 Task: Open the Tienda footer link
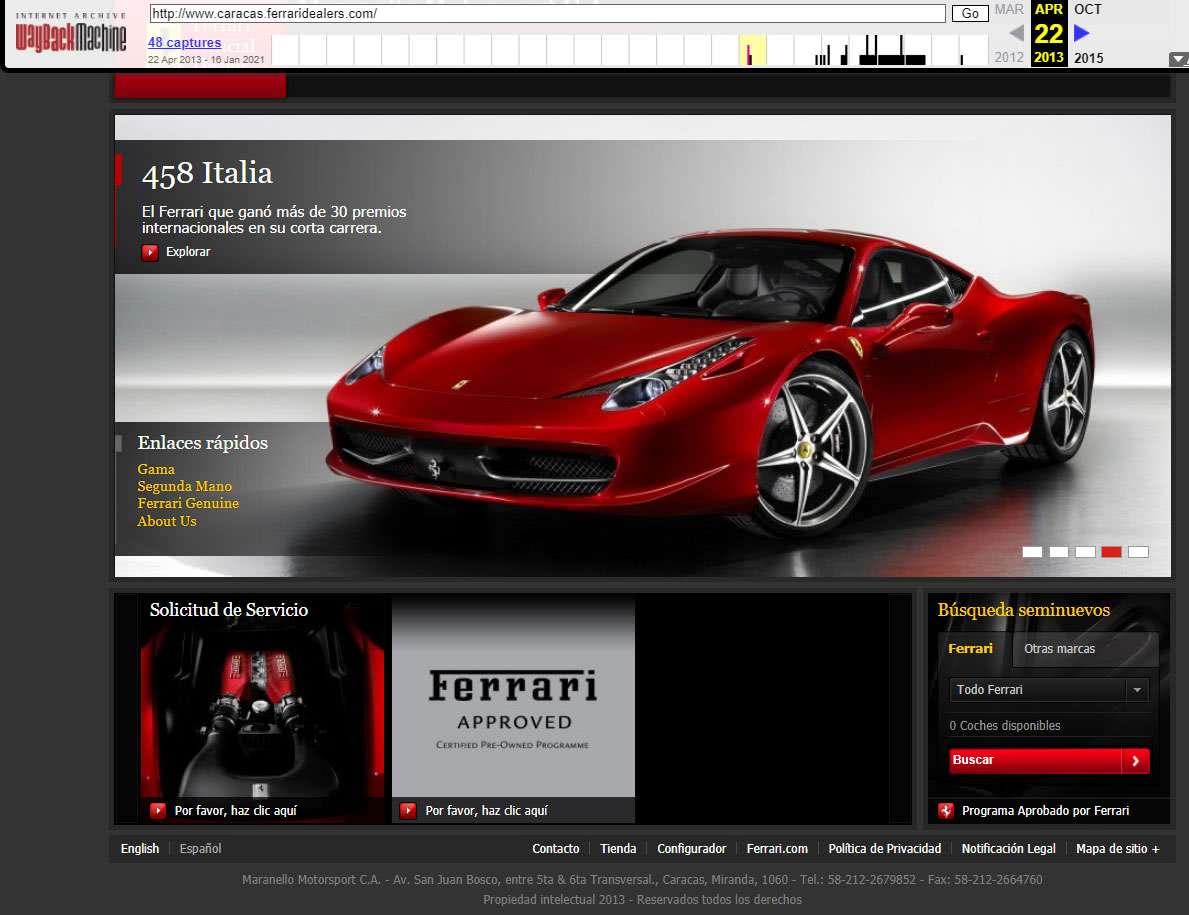coord(618,848)
